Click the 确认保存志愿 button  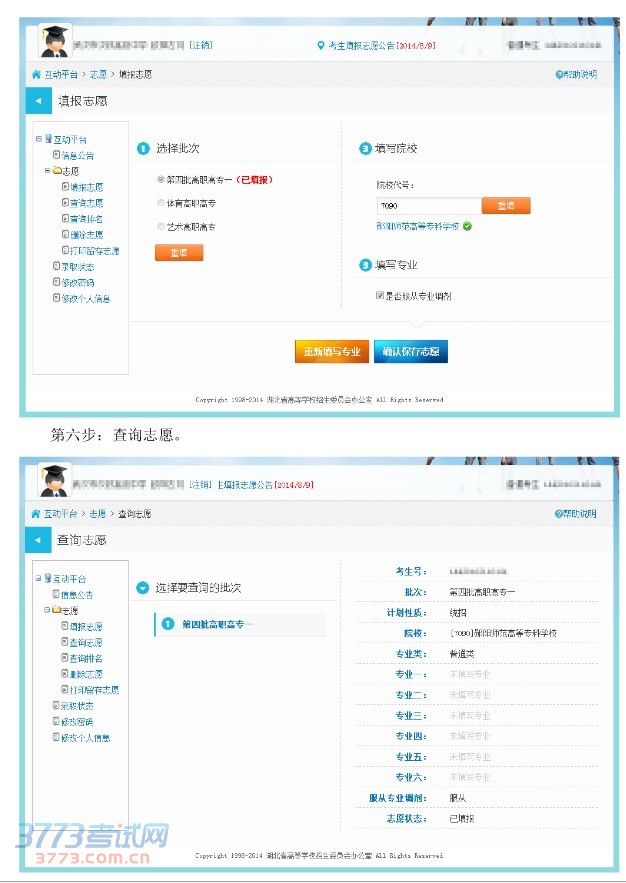click(x=410, y=352)
